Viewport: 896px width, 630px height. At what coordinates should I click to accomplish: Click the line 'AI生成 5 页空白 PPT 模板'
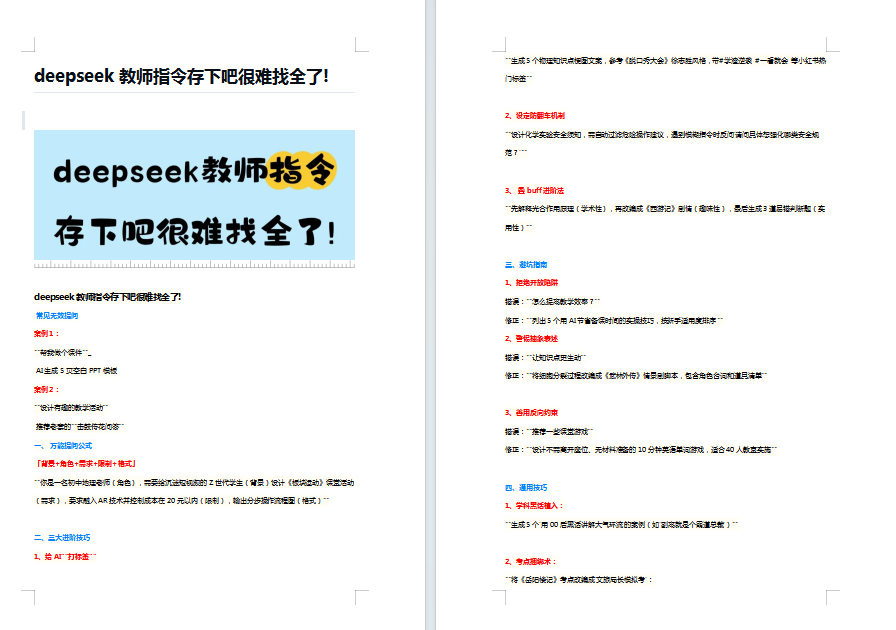click(77, 371)
